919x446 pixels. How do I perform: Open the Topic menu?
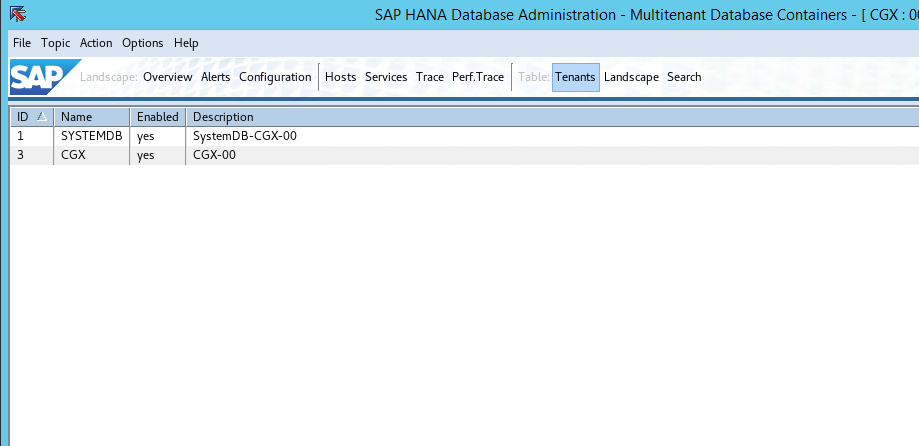click(56, 43)
